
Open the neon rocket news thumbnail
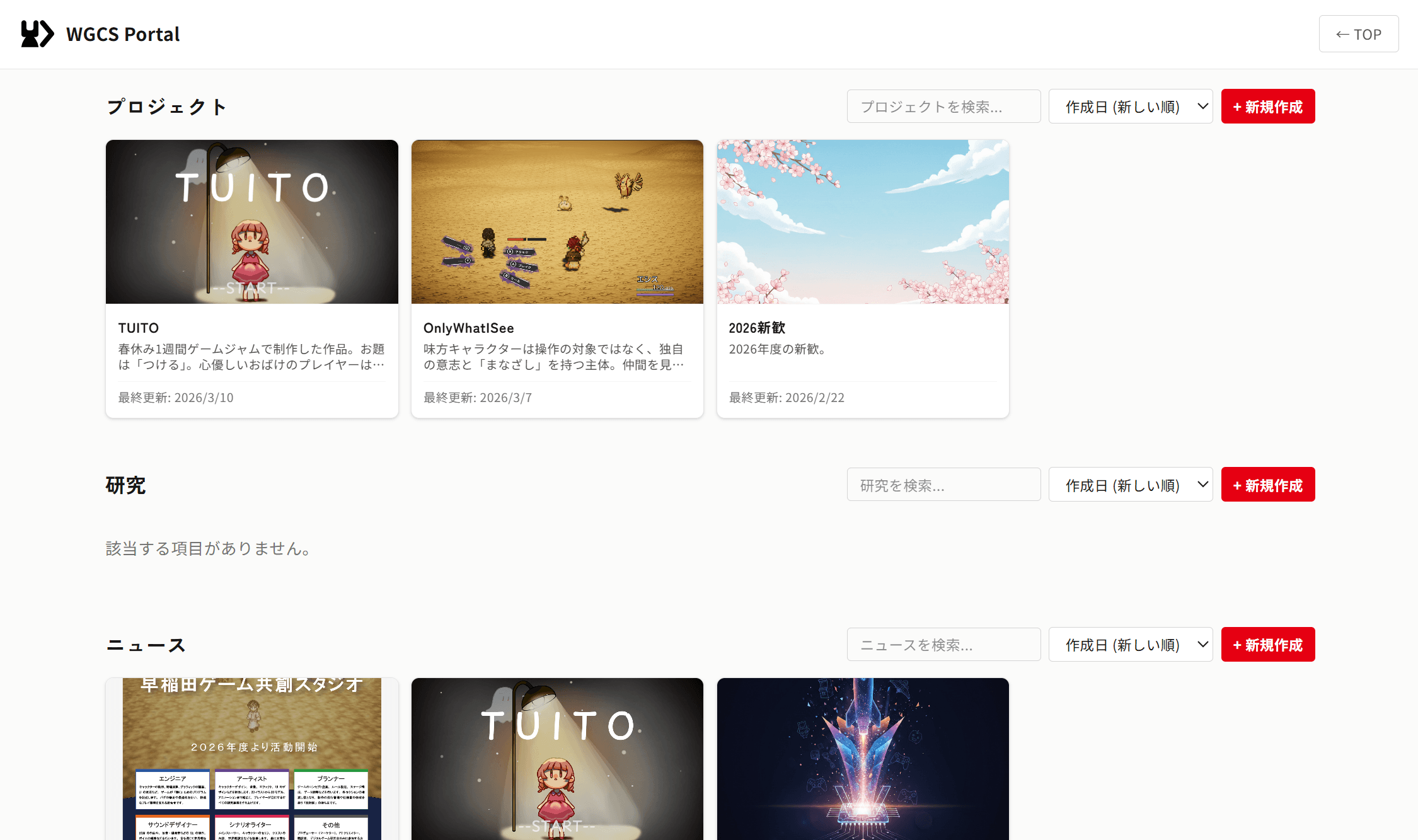coord(862,759)
